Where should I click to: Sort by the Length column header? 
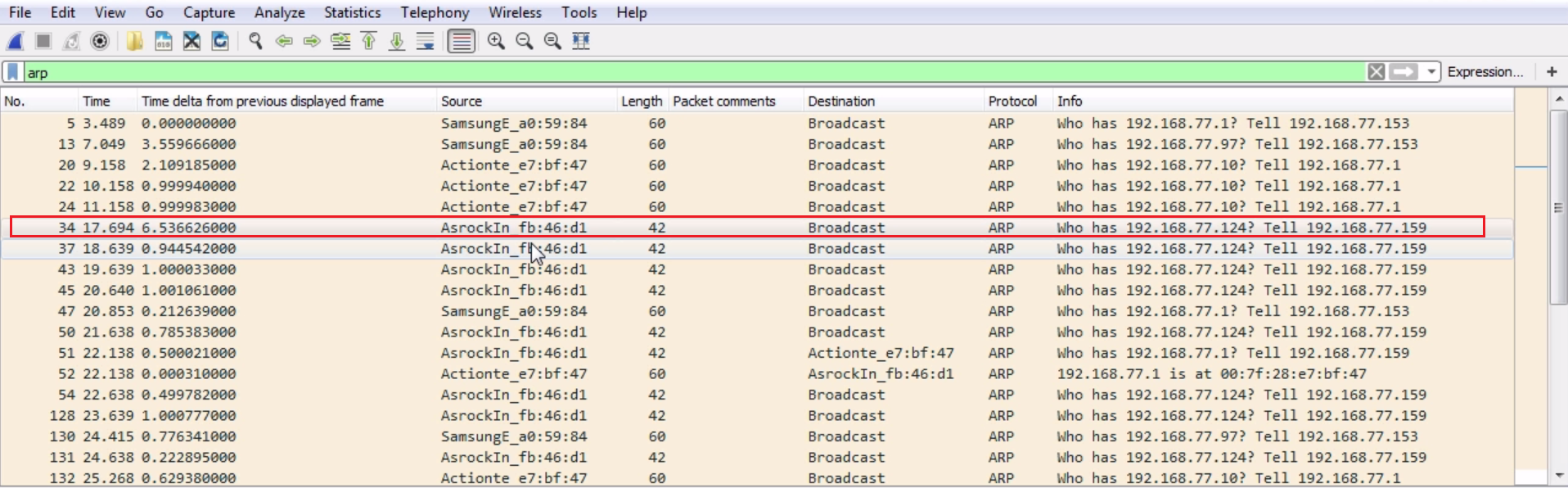coord(642,101)
